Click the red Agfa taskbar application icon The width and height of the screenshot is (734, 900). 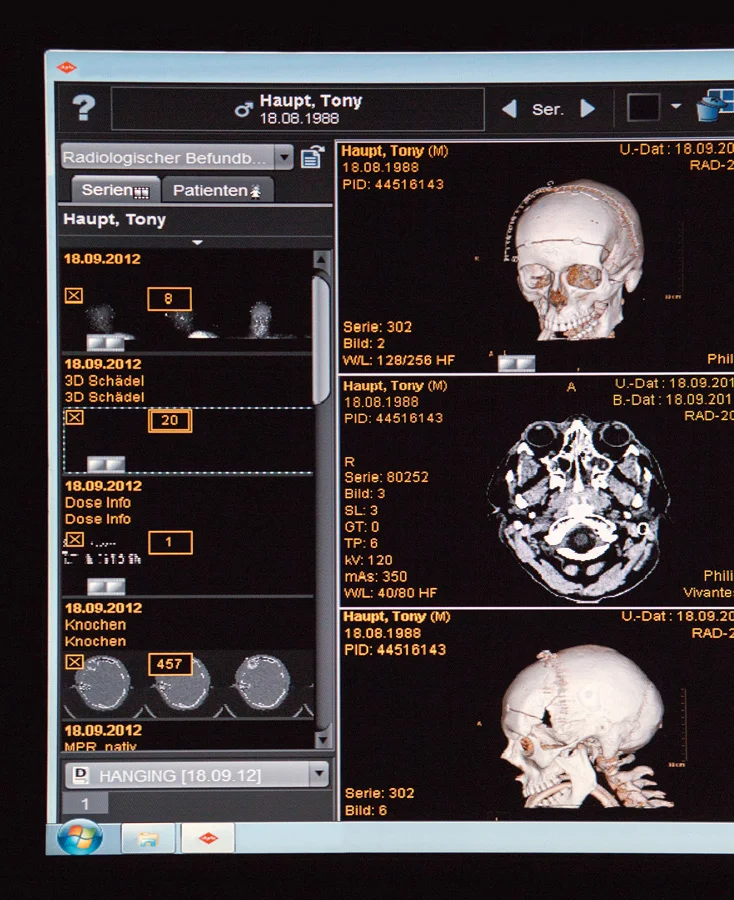tap(208, 839)
